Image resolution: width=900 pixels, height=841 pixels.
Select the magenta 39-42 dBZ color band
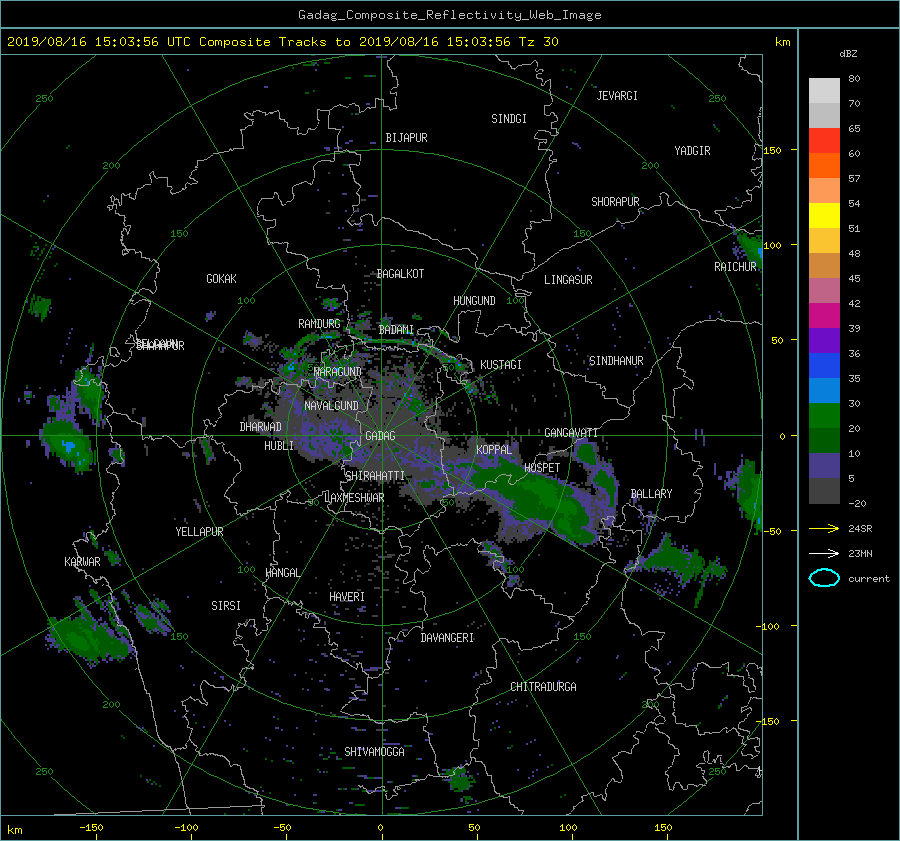(x=824, y=315)
